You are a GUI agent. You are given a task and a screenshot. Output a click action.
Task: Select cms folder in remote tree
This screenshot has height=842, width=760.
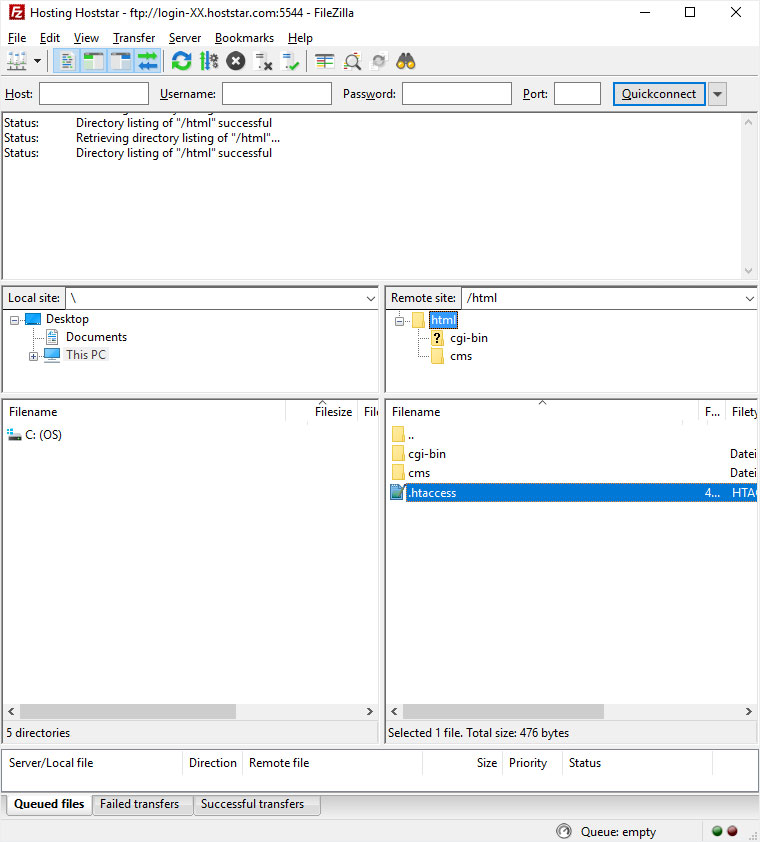461,357
